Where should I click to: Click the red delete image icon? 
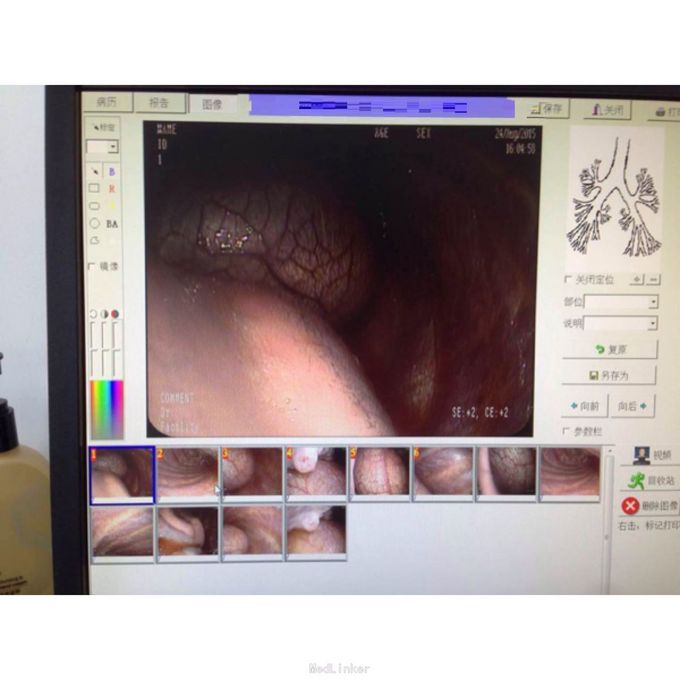pyautogui.click(x=631, y=506)
